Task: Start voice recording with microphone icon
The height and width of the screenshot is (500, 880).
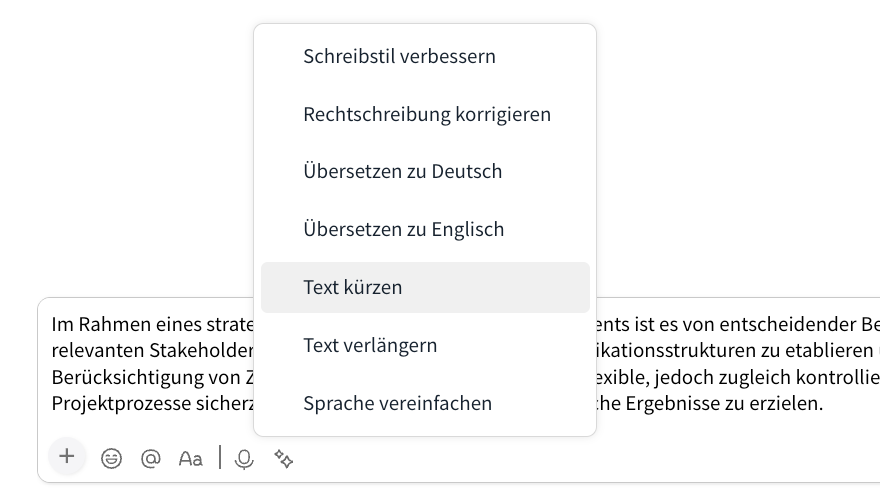Action: (x=243, y=458)
